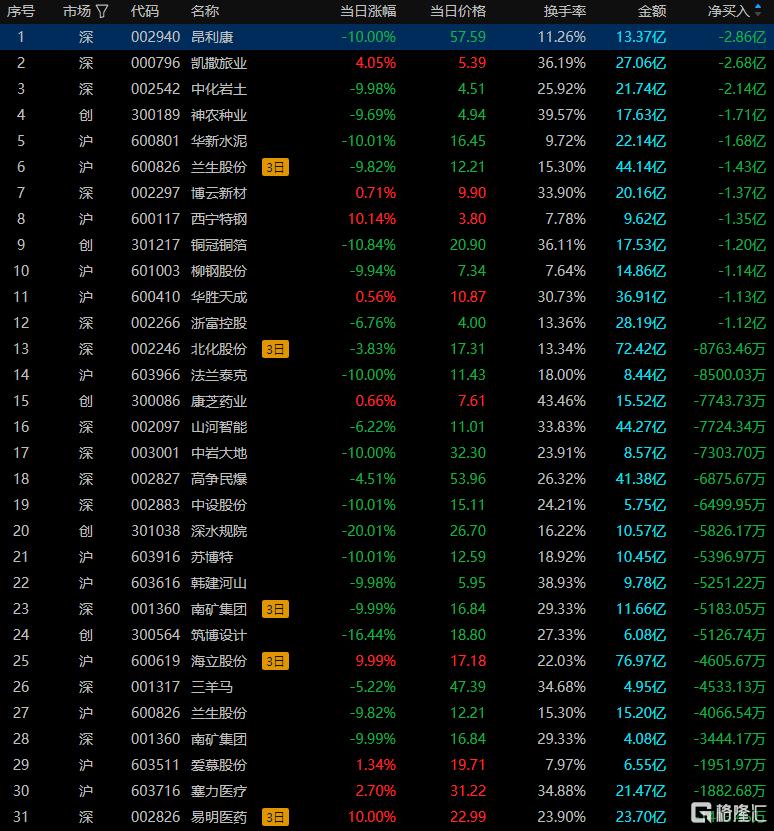The height and width of the screenshot is (831, 774).
Task: Click price cell 57.59
Action: [x=468, y=37]
